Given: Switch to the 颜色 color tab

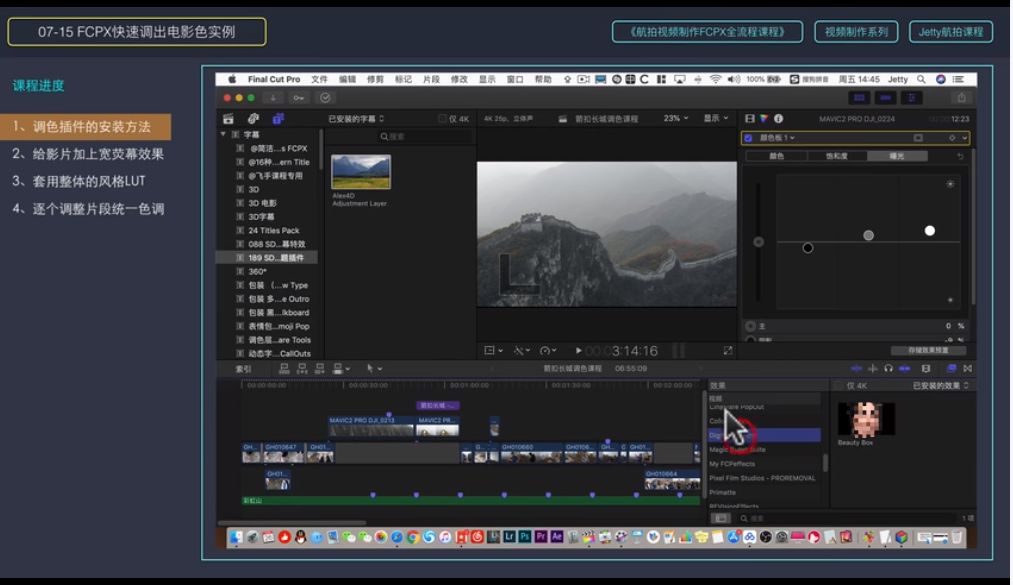Looking at the screenshot, I should [x=776, y=156].
